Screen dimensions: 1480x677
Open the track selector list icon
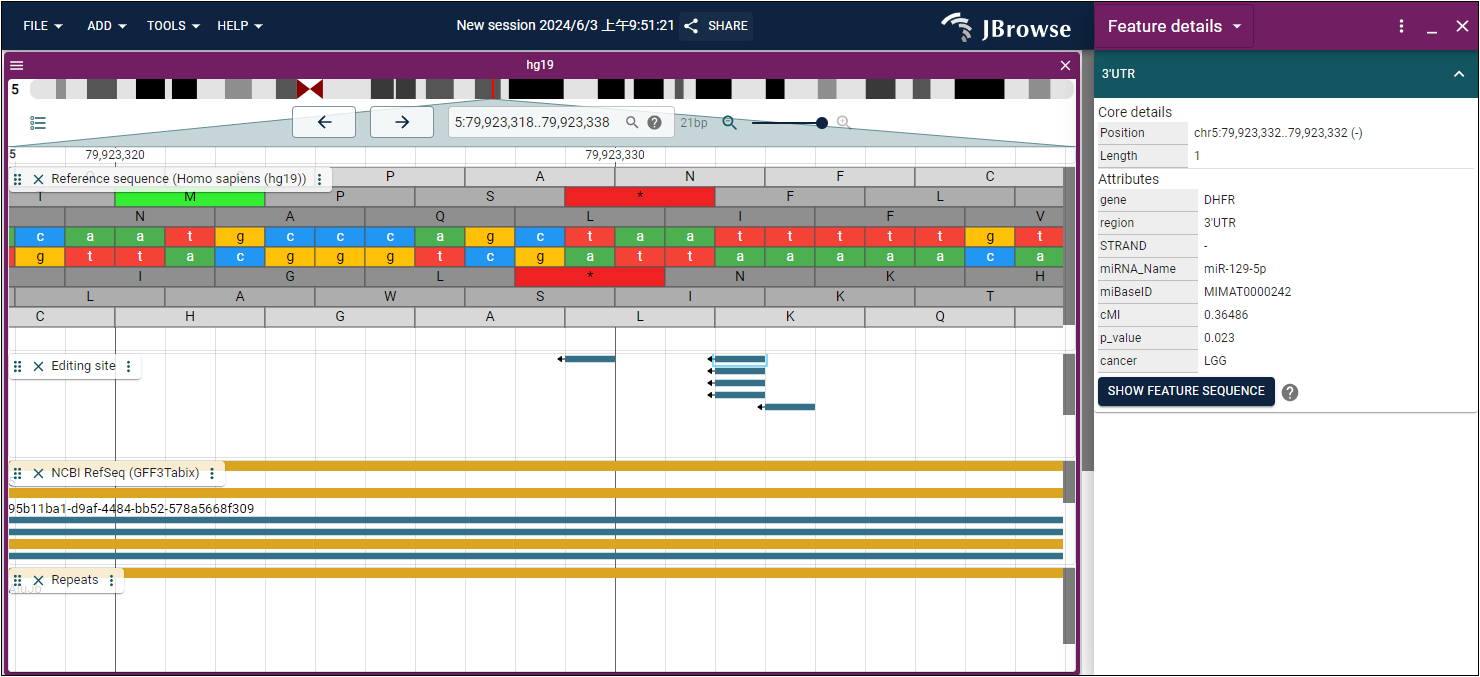point(38,123)
